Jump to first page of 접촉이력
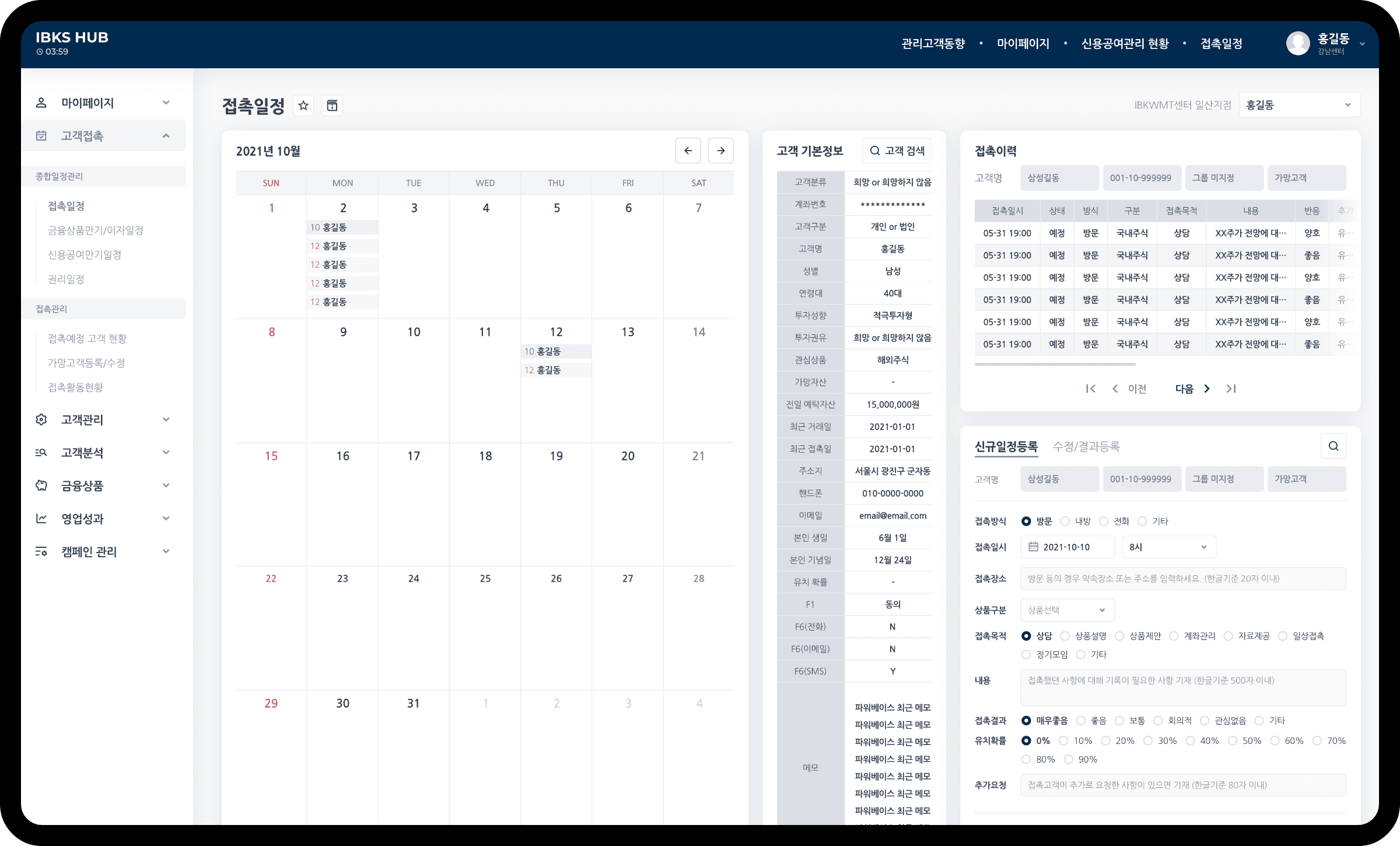This screenshot has height=846, width=1400. click(x=1090, y=389)
